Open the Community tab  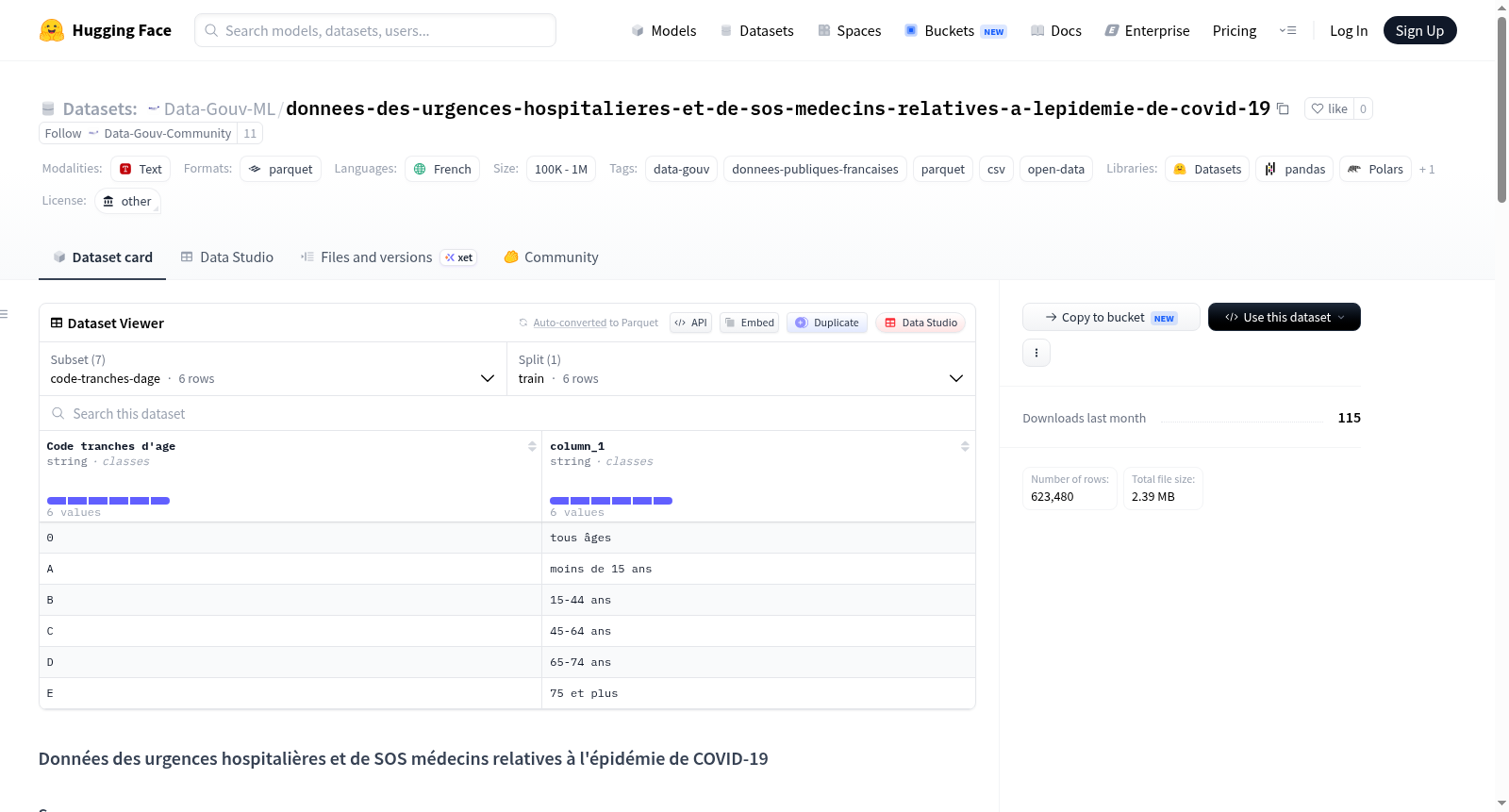tap(552, 257)
